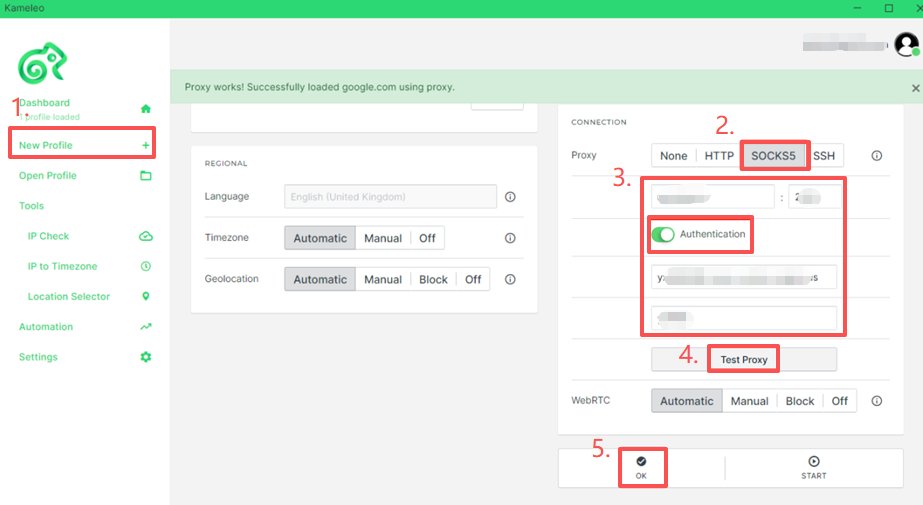
Task: Click the Test Proxy button
Action: (x=744, y=360)
